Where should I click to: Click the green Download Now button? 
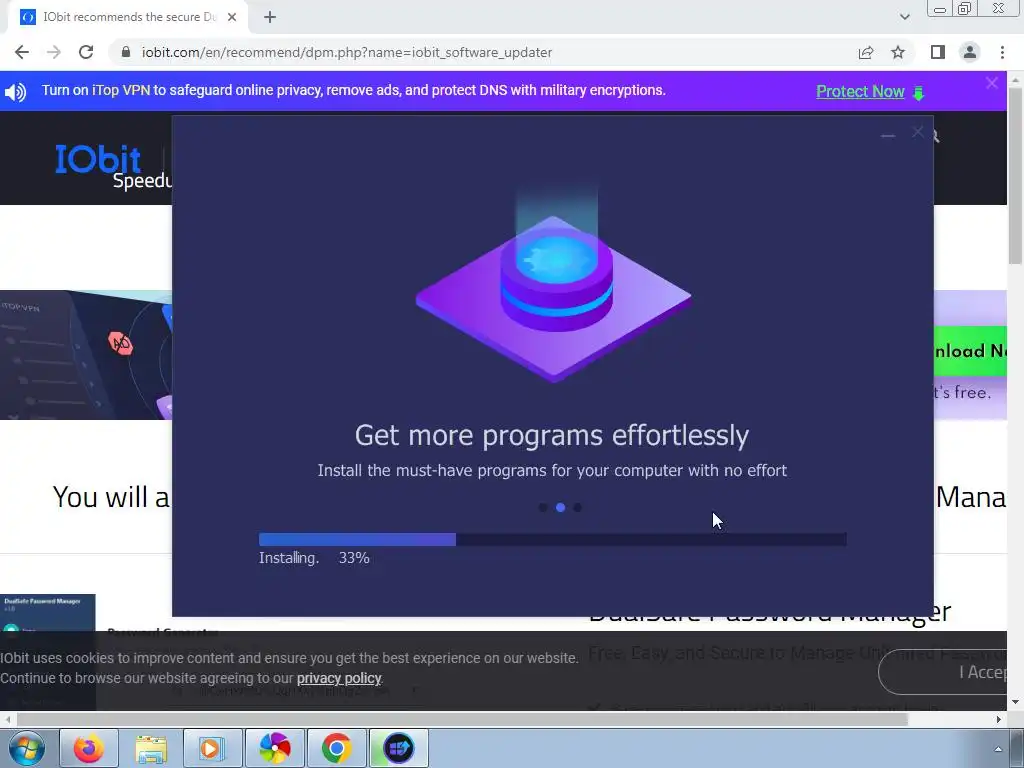pos(970,351)
